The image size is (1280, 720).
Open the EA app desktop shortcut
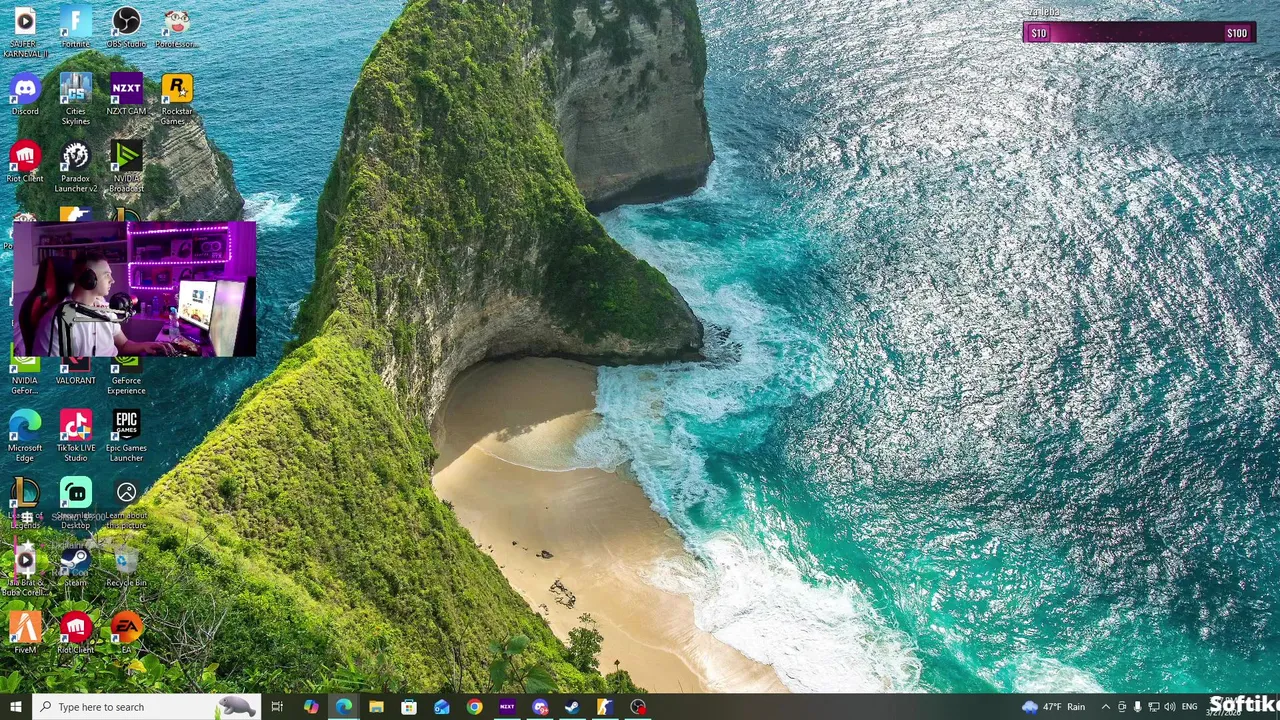126,633
